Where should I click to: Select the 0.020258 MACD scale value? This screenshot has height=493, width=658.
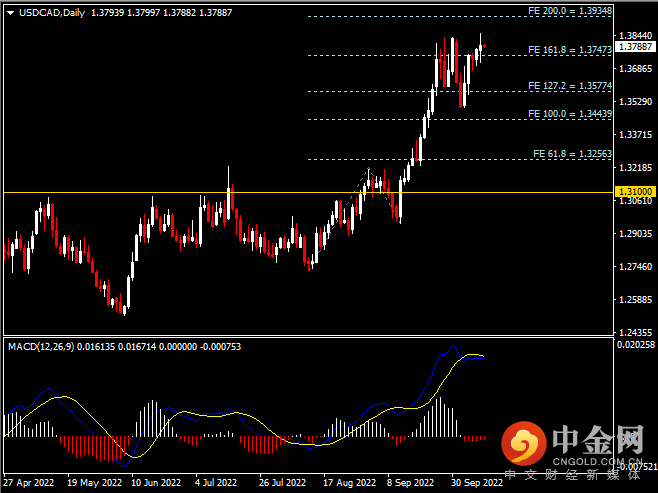click(x=634, y=345)
